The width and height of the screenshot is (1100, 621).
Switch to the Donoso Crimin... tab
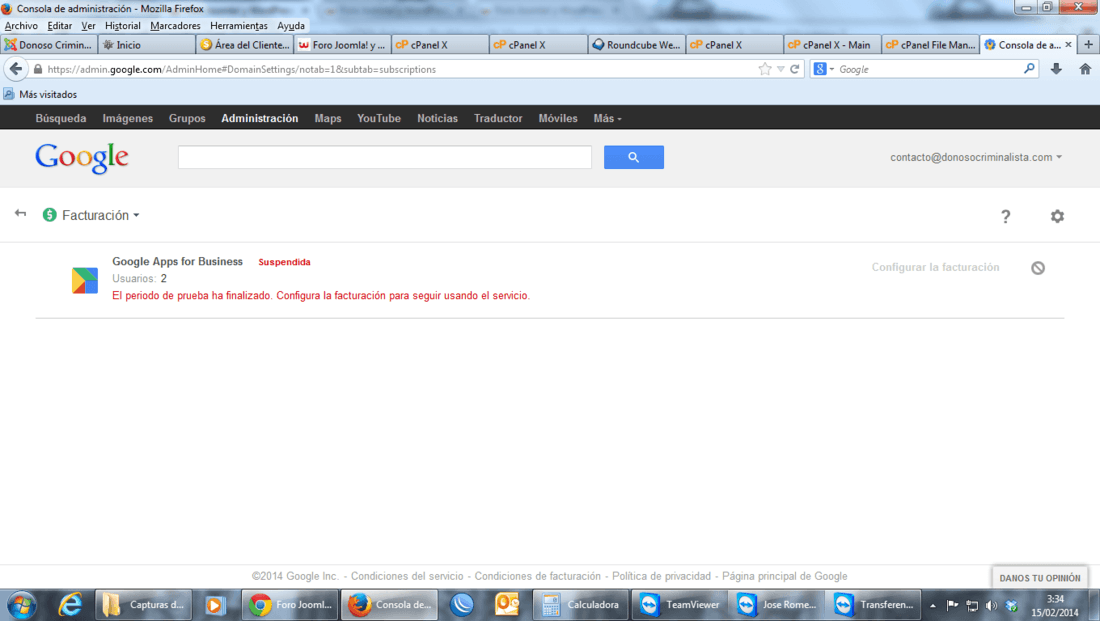tap(48, 44)
